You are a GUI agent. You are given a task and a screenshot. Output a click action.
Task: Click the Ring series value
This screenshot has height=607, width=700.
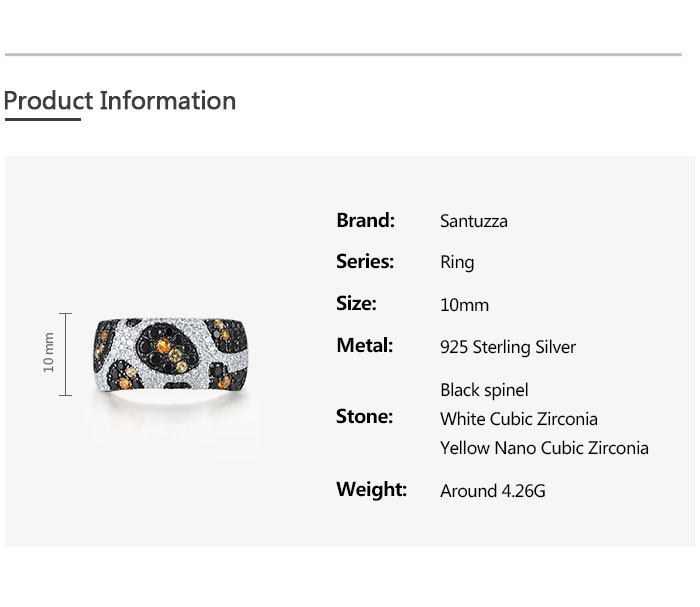456,263
